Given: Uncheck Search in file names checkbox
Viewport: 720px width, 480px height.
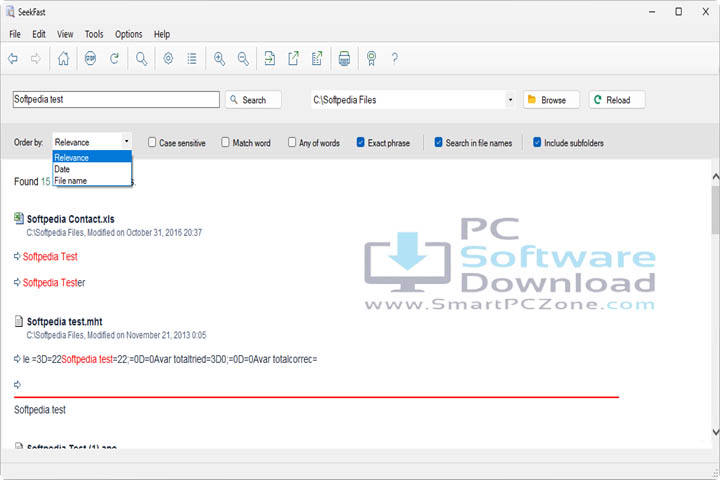Looking at the screenshot, I should [439, 142].
